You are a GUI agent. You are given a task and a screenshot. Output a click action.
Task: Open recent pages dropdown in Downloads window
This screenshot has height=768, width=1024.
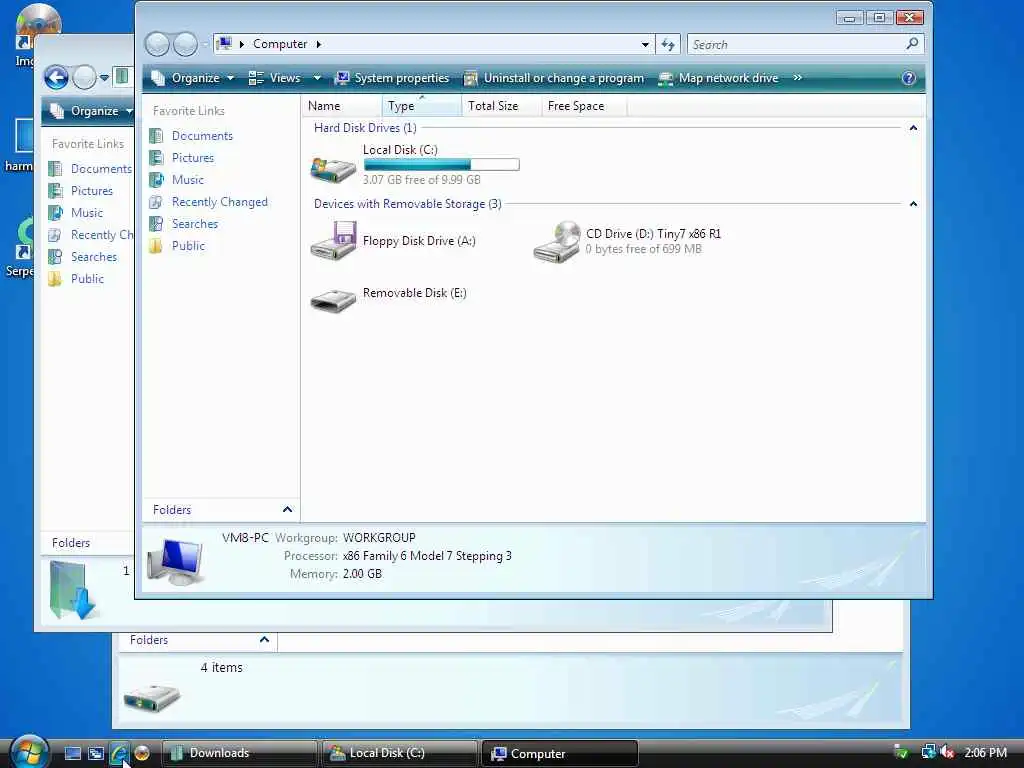104,78
